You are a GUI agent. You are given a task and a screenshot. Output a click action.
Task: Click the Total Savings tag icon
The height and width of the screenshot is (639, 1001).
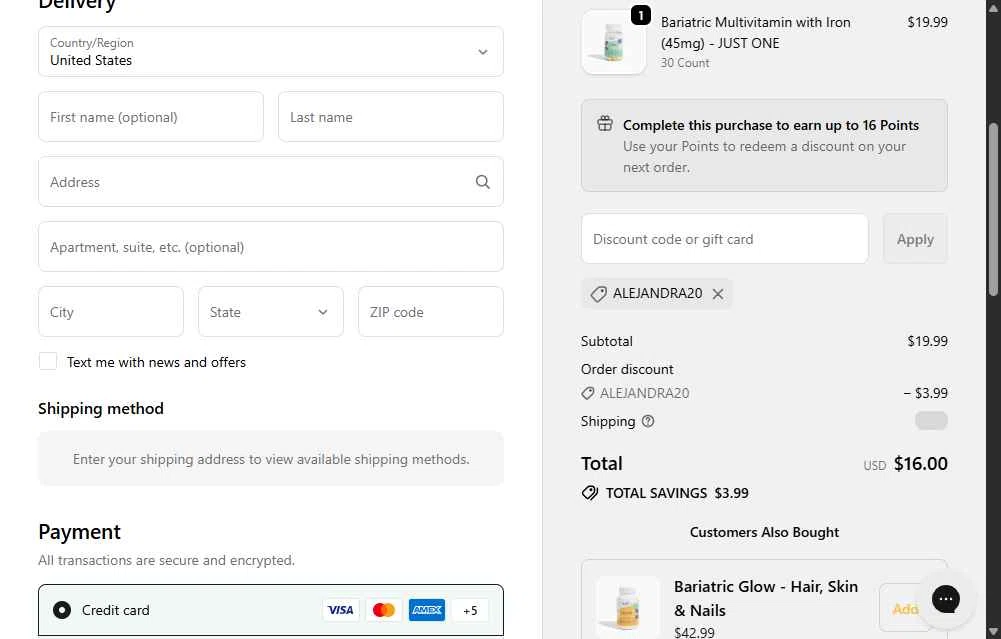pos(590,493)
